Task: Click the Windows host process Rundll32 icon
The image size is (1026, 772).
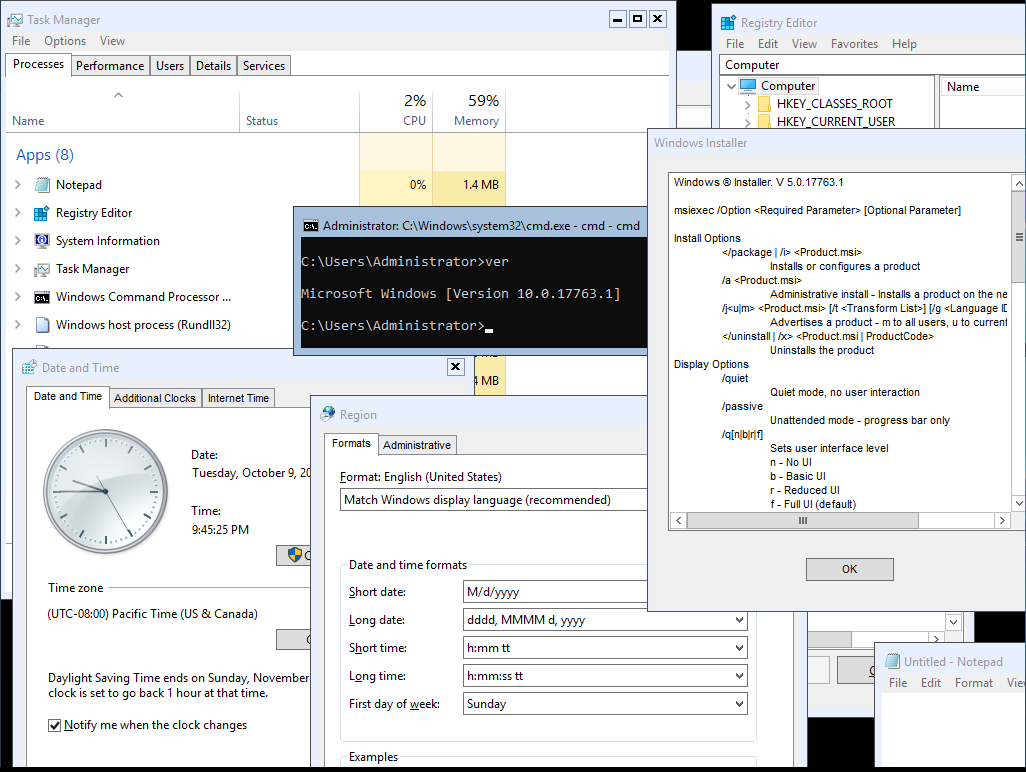Action: click(42, 325)
